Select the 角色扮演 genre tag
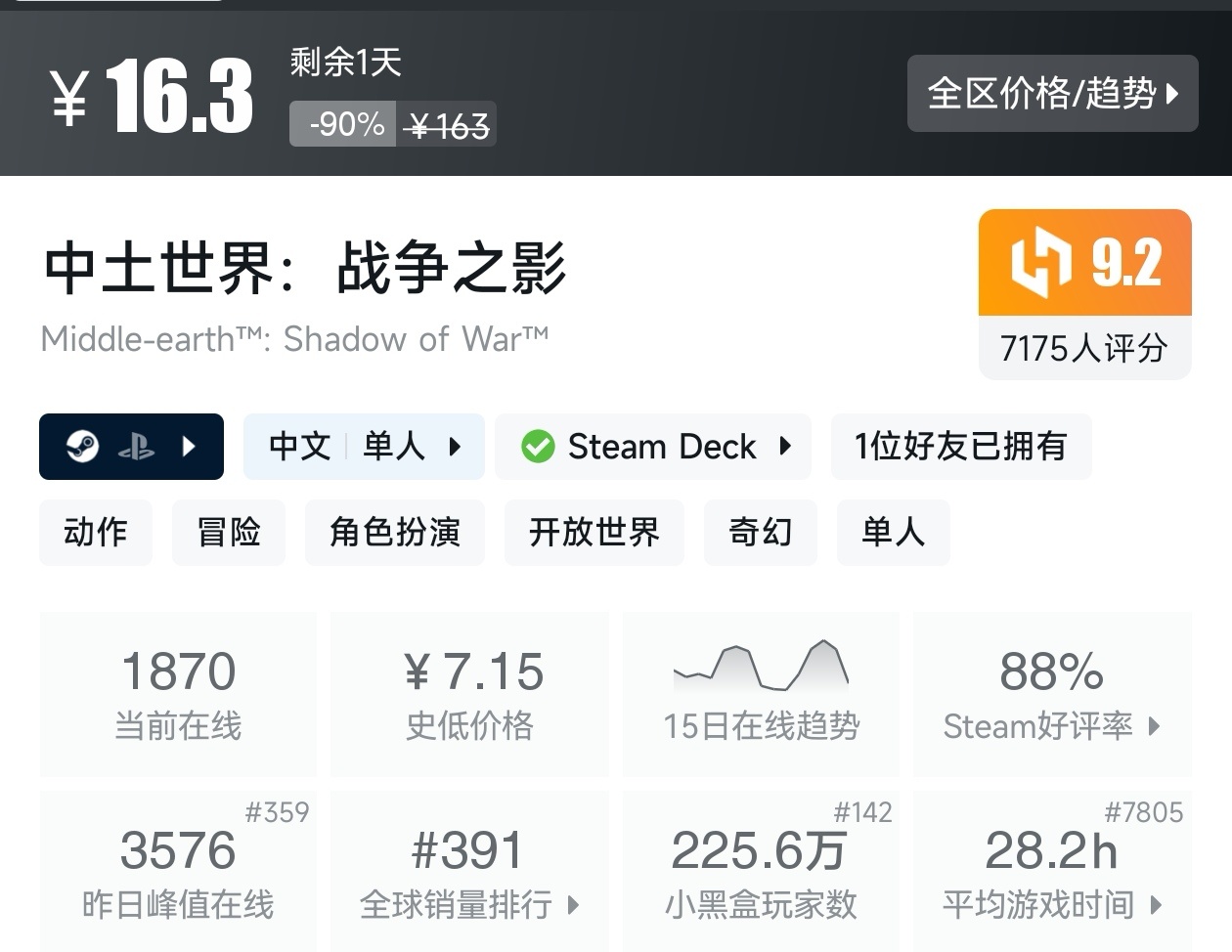The width and height of the screenshot is (1232, 952). [x=395, y=532]
